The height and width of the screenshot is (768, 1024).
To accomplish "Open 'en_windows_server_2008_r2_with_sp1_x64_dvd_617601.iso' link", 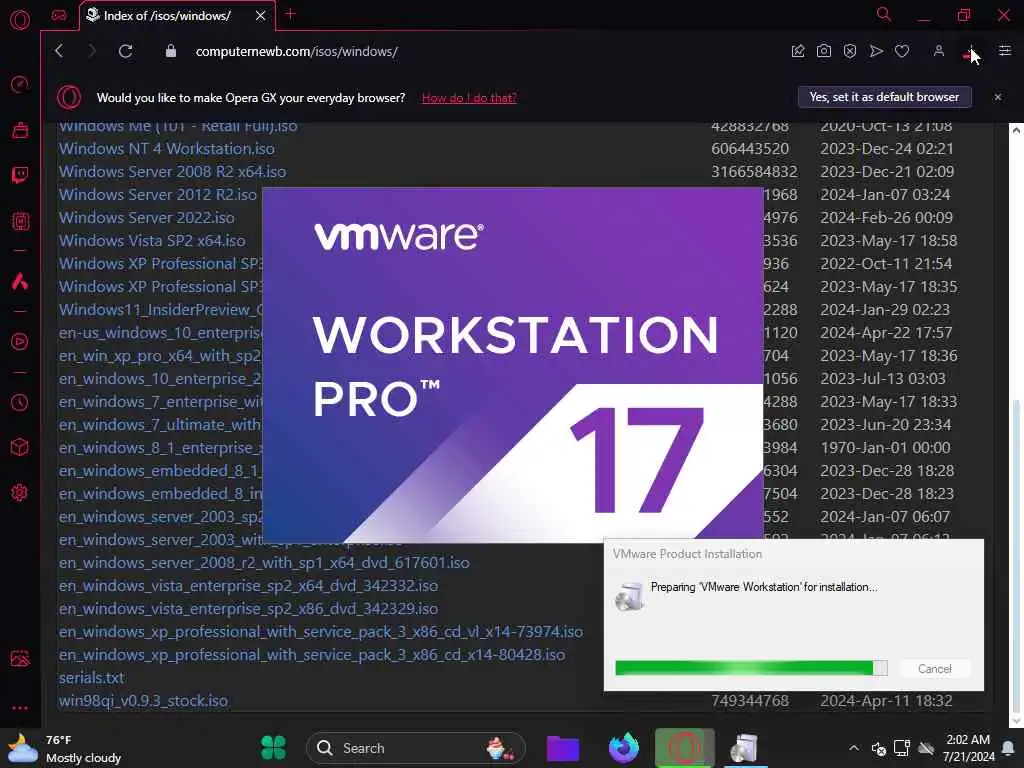I will 264,562.
